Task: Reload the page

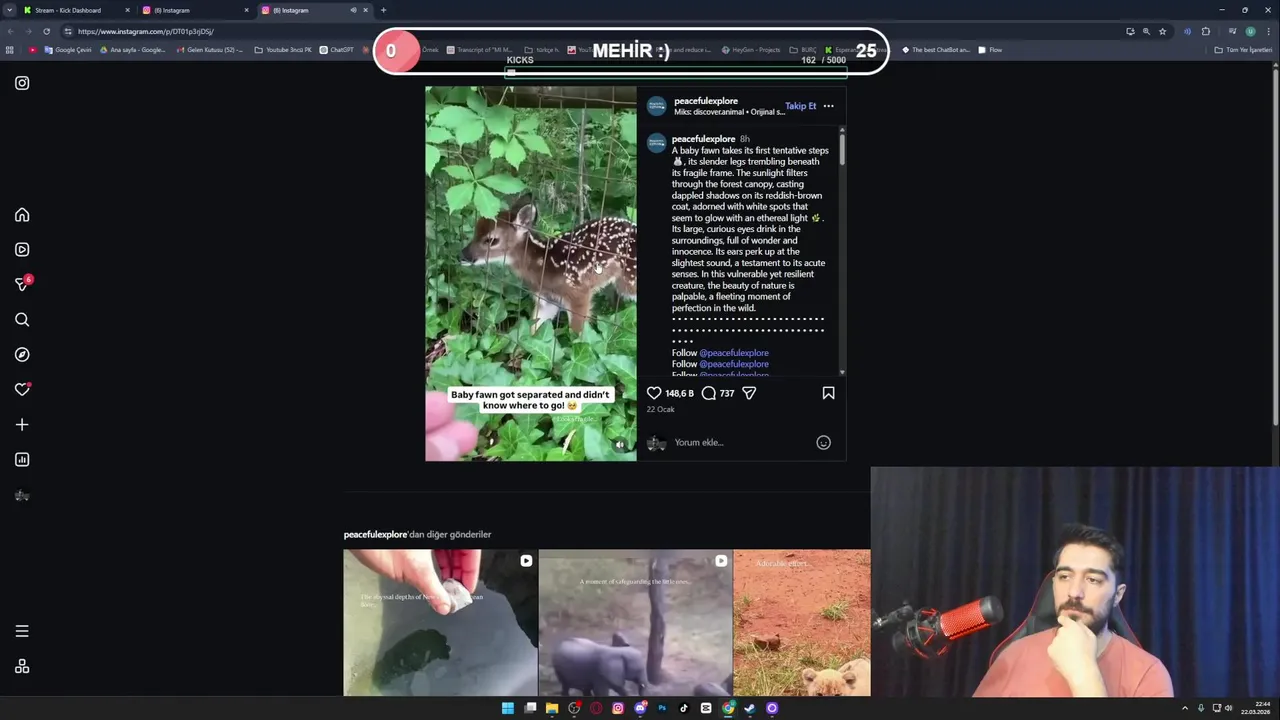Action: pyautogui.click(x=46, y=31)
